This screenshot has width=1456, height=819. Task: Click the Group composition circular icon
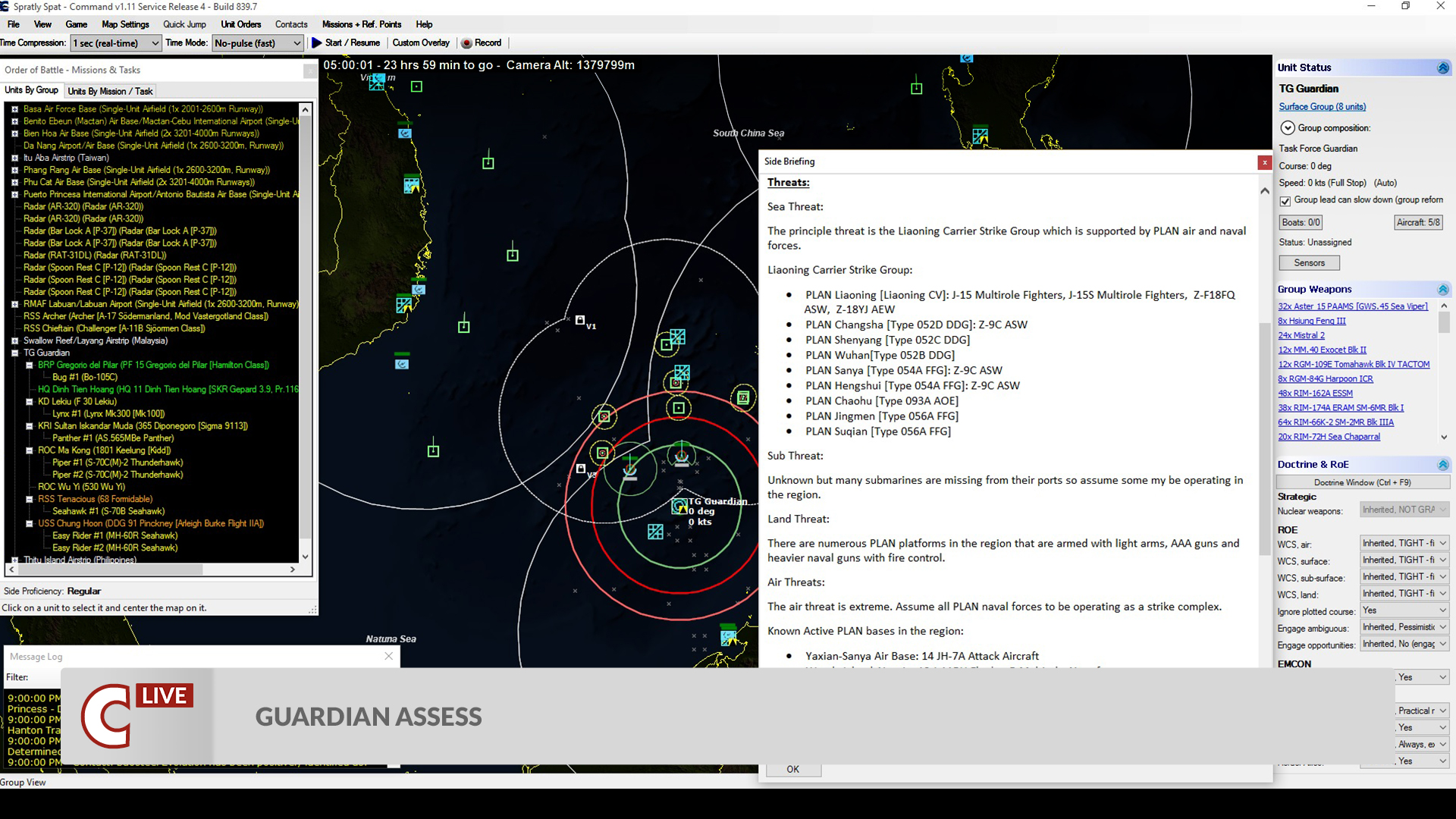click(x=1288, y=127)
